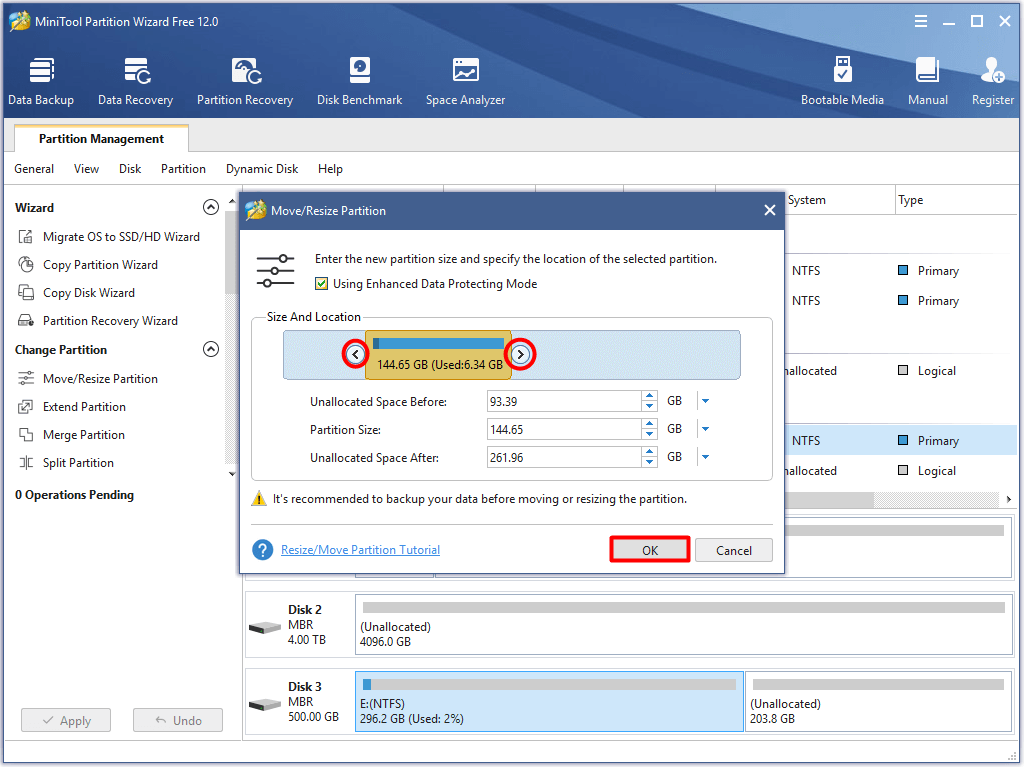This screenshot has height=767, width=1024.
Task: Click the Type column header
Action: coord(955,200)
